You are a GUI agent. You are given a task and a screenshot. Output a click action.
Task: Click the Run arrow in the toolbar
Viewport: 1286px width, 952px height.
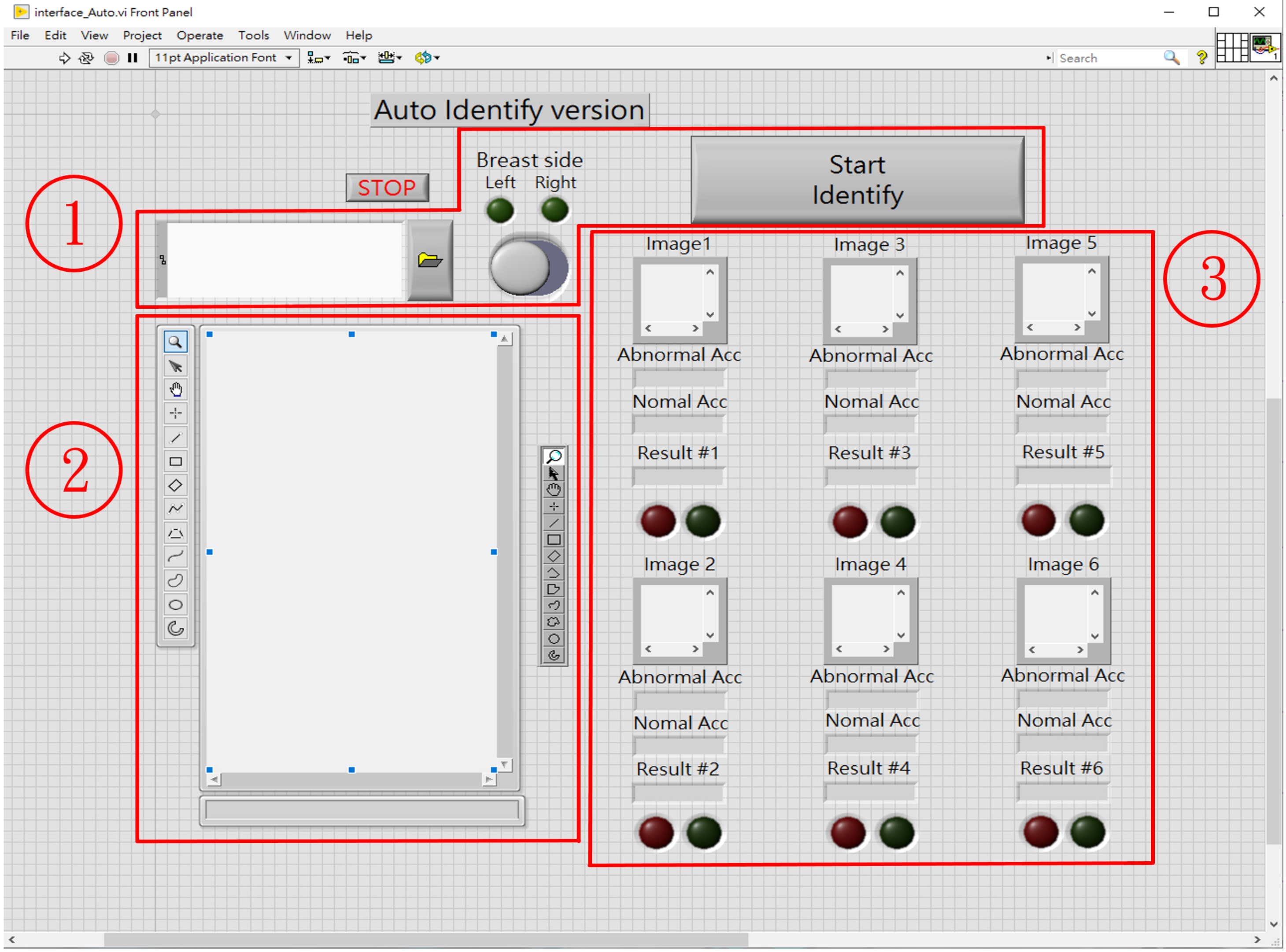(x=65, y=58)
